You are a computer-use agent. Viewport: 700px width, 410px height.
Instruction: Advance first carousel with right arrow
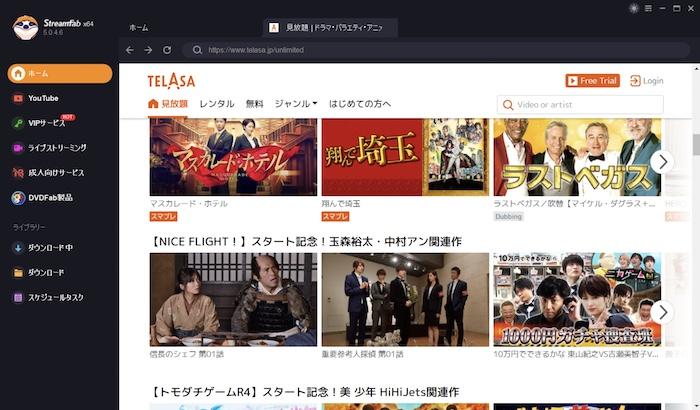[662, 162]
